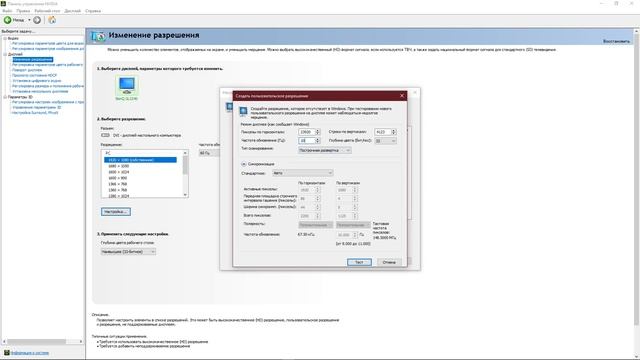
Task: Open the color depth dropdown in the dialog
Action: (386, 141)
